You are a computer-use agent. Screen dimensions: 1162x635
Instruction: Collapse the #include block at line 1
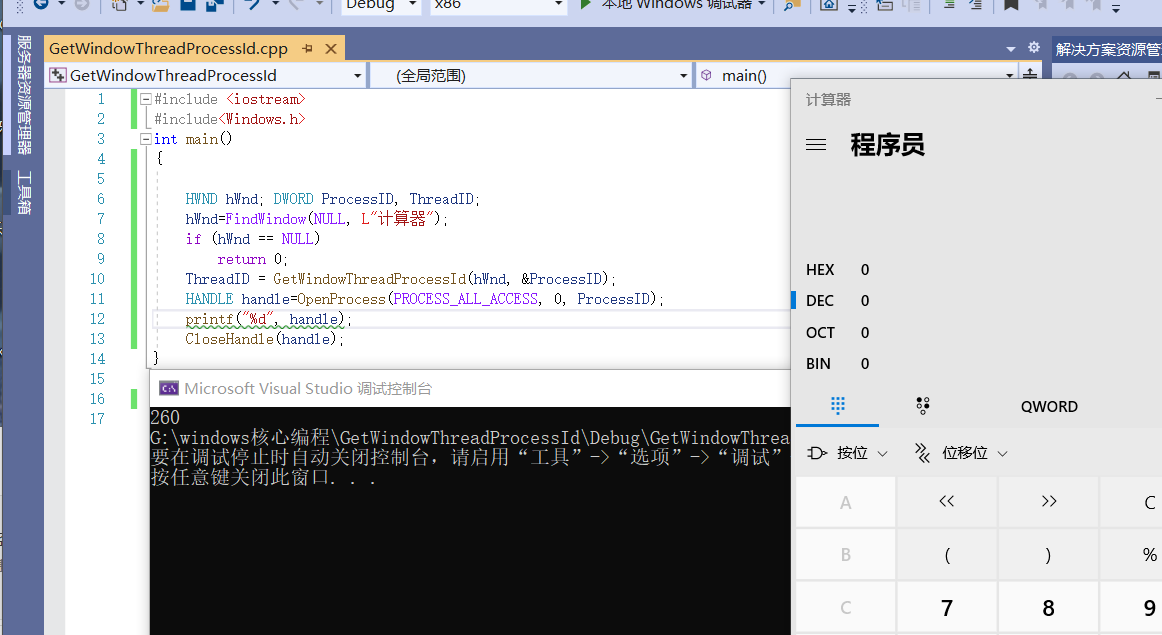[x=146, y=99]
